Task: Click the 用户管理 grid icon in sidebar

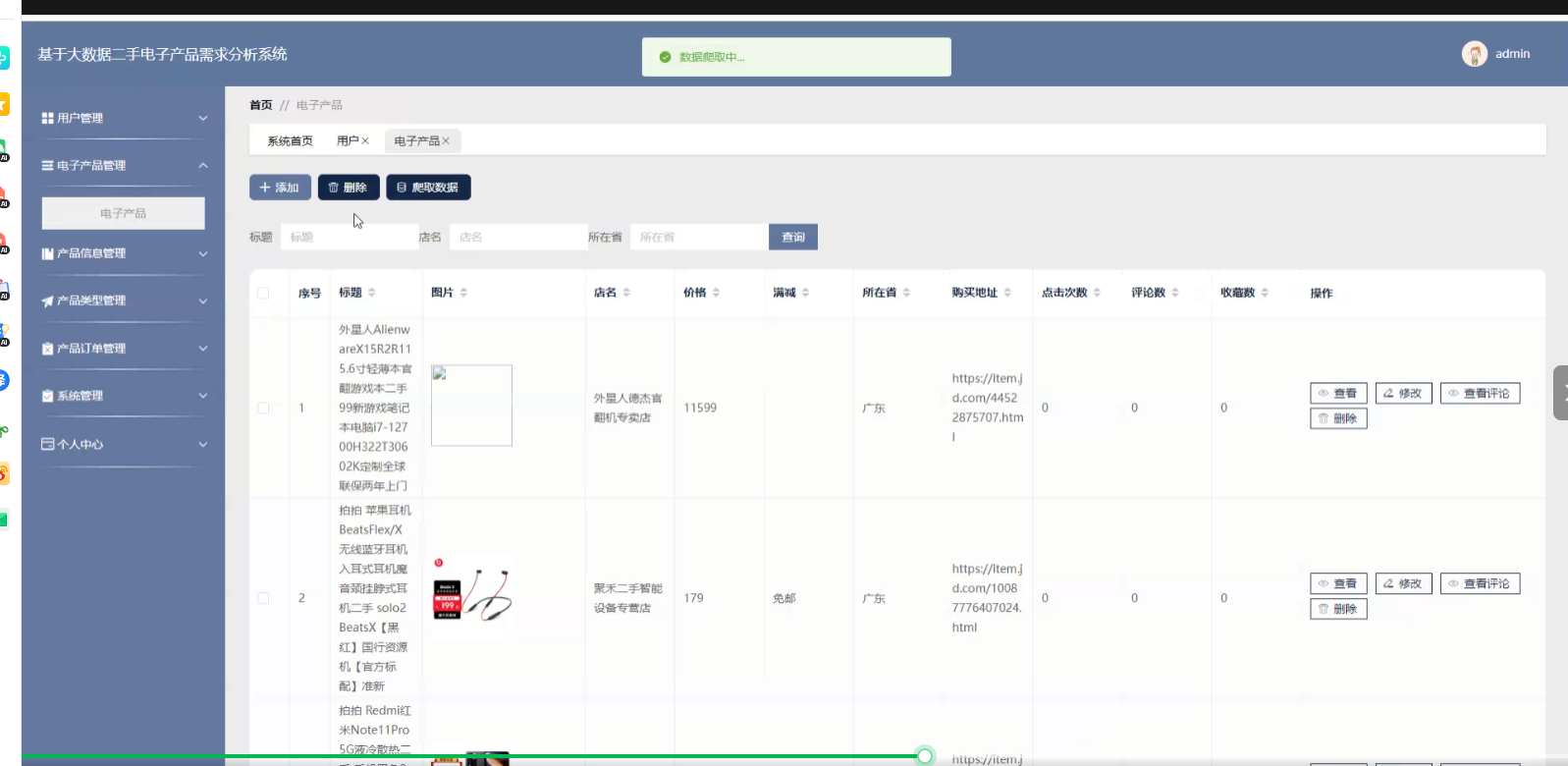Action: [47, 118]
